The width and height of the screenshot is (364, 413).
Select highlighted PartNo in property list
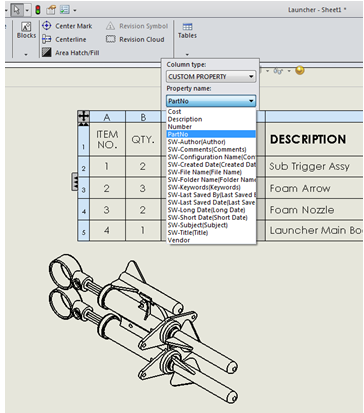point(211,134)
